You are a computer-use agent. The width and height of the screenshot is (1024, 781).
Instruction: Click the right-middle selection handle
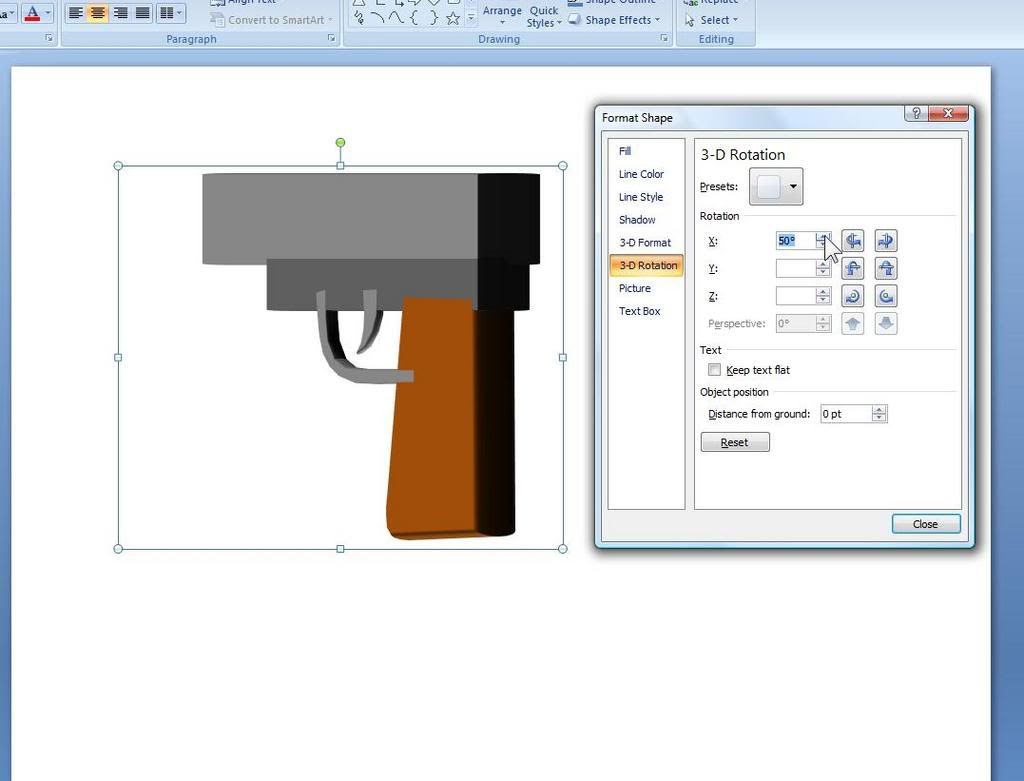pos(563,357)
